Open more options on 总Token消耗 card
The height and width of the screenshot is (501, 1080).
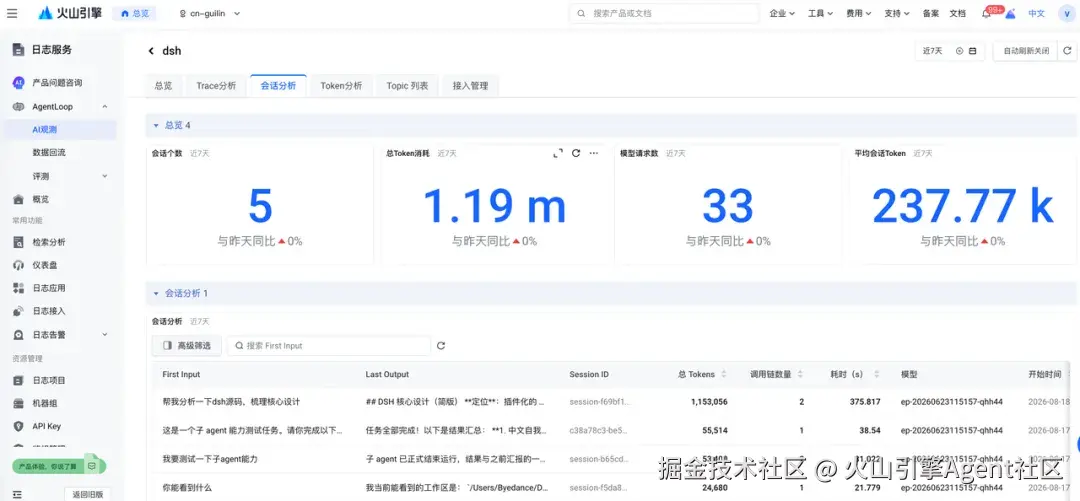tap(594, 153)
